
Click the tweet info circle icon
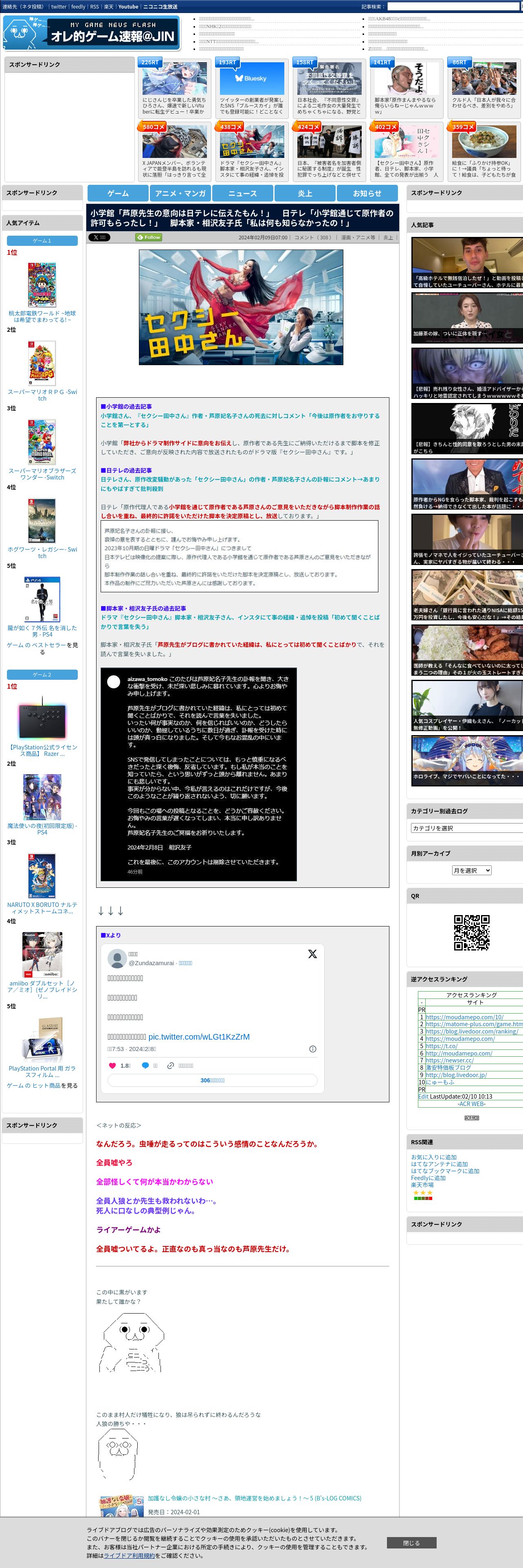(312, 1049)
